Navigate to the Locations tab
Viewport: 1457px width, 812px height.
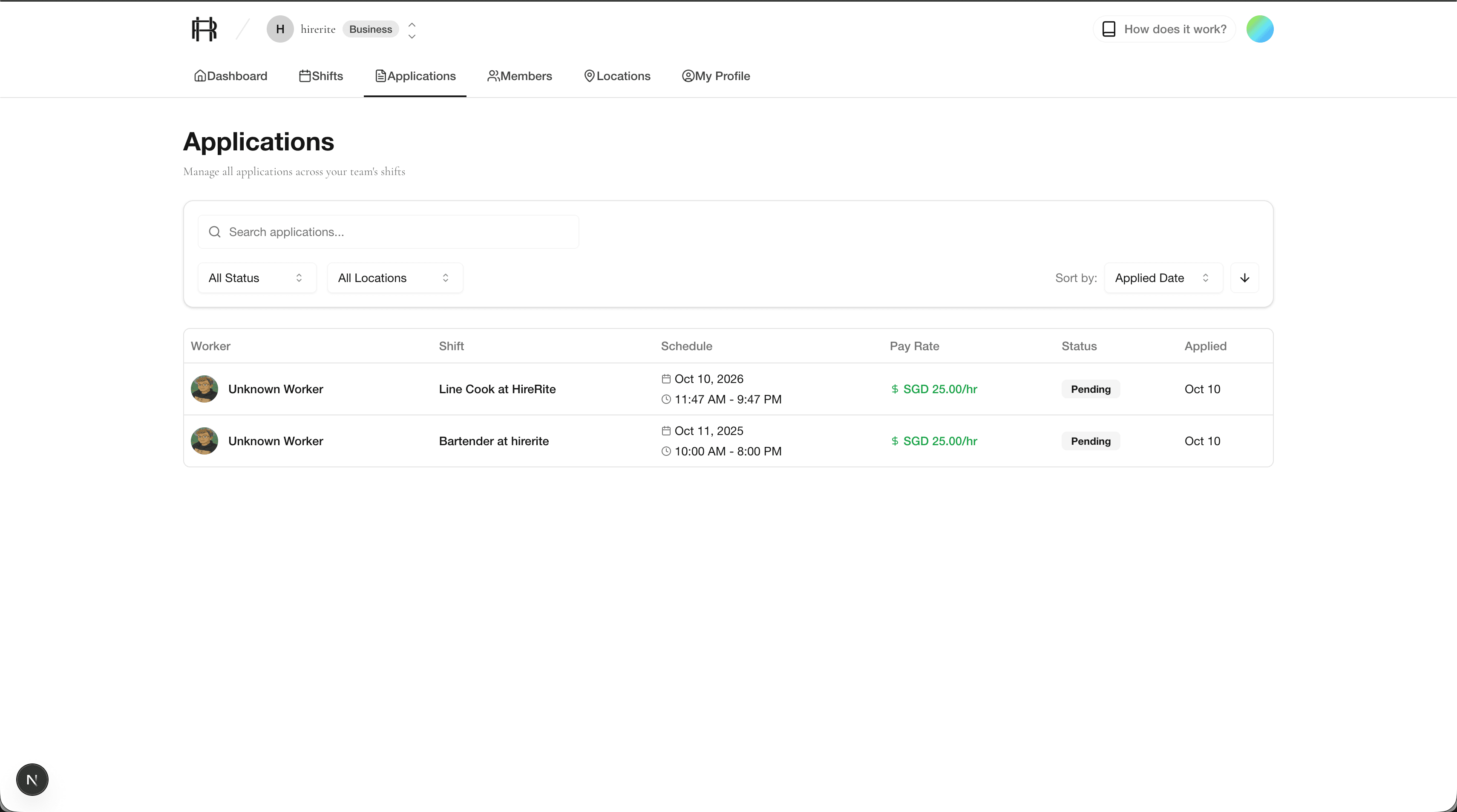[616, 76]
